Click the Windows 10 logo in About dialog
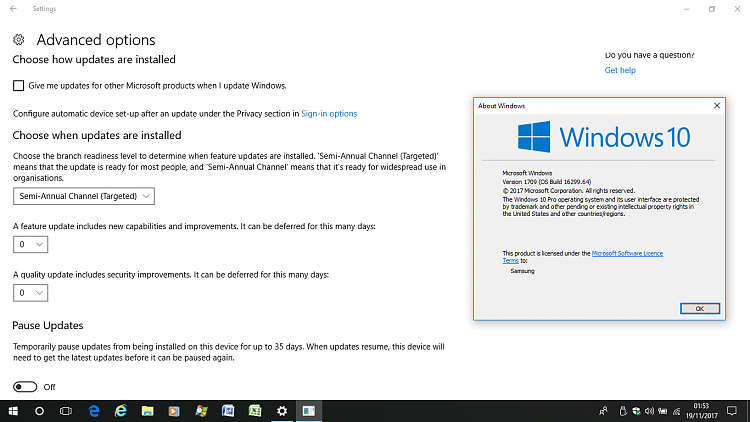750x422 pixels. [604, 137]
